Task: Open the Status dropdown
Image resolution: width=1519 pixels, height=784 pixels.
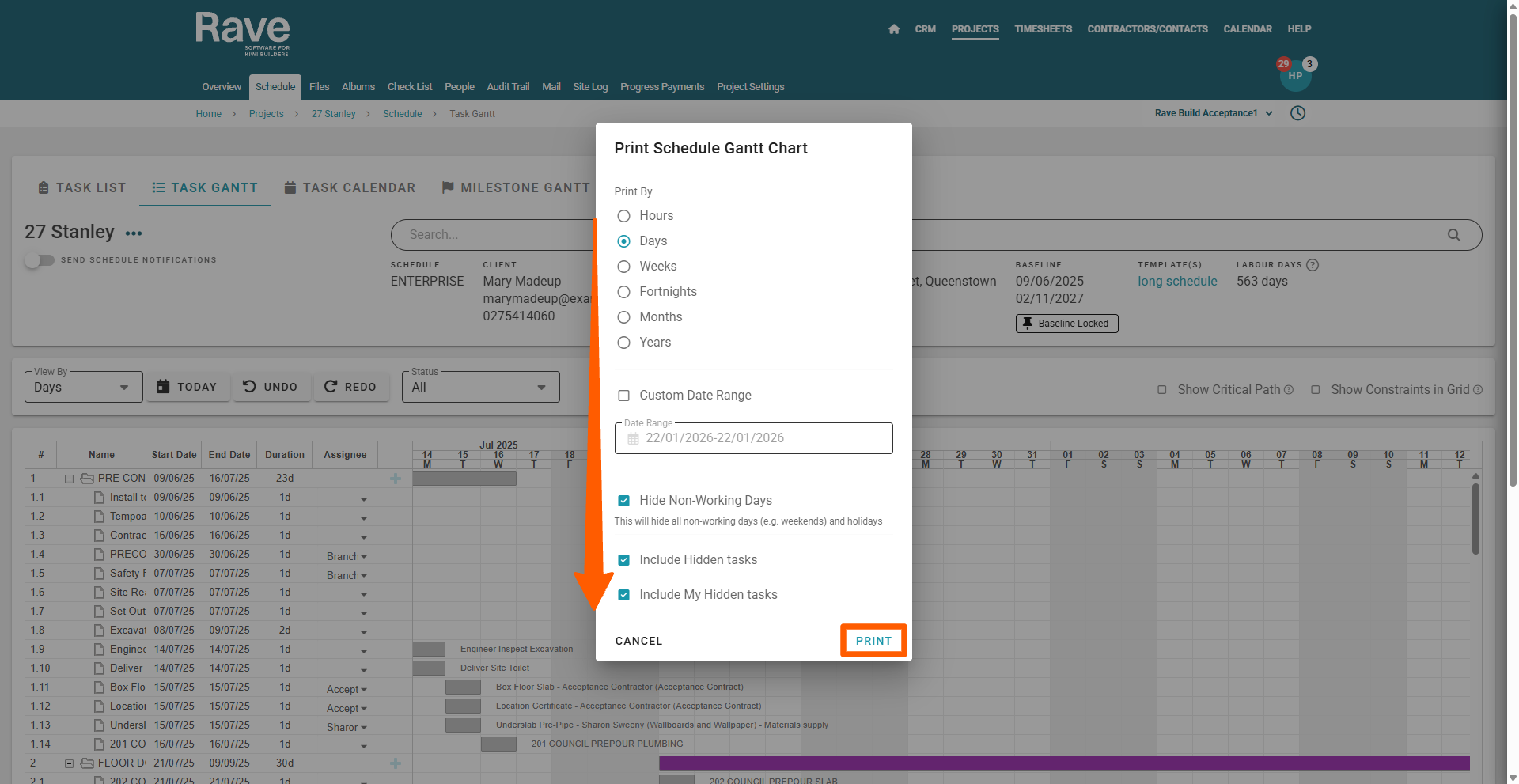Action: point(480,387)
